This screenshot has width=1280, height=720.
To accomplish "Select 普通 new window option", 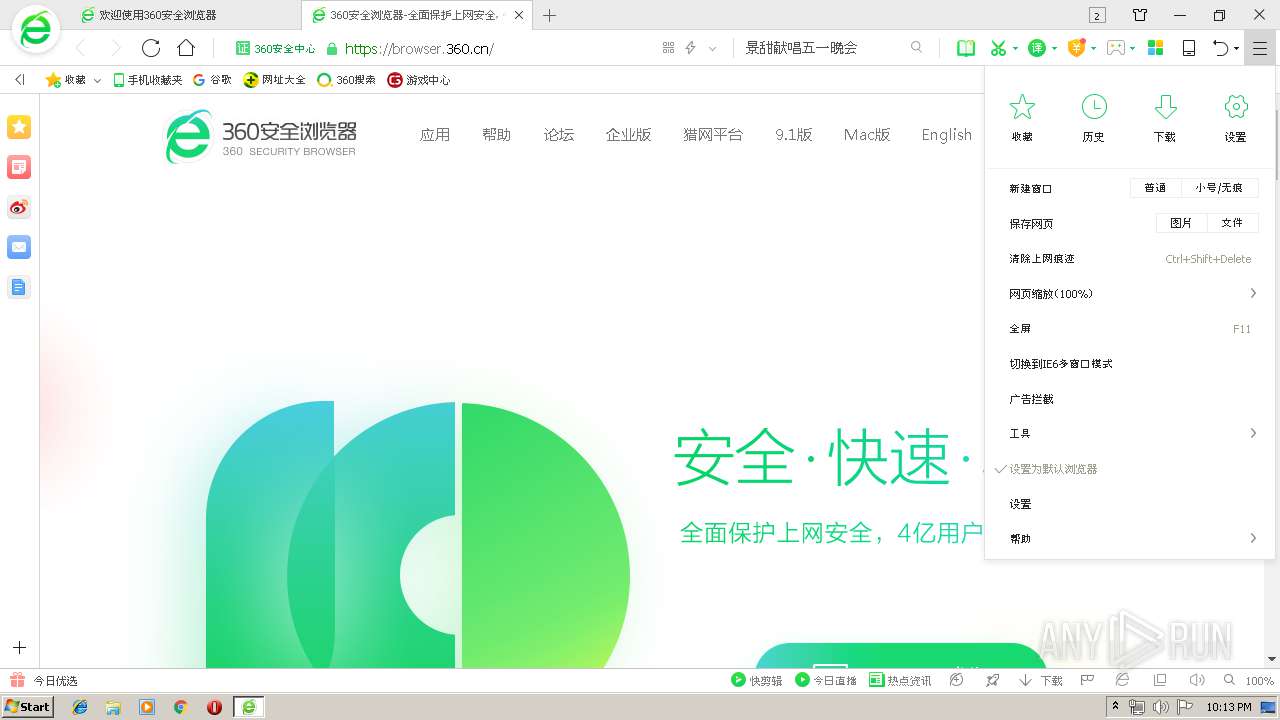I will click(1155, 188).
